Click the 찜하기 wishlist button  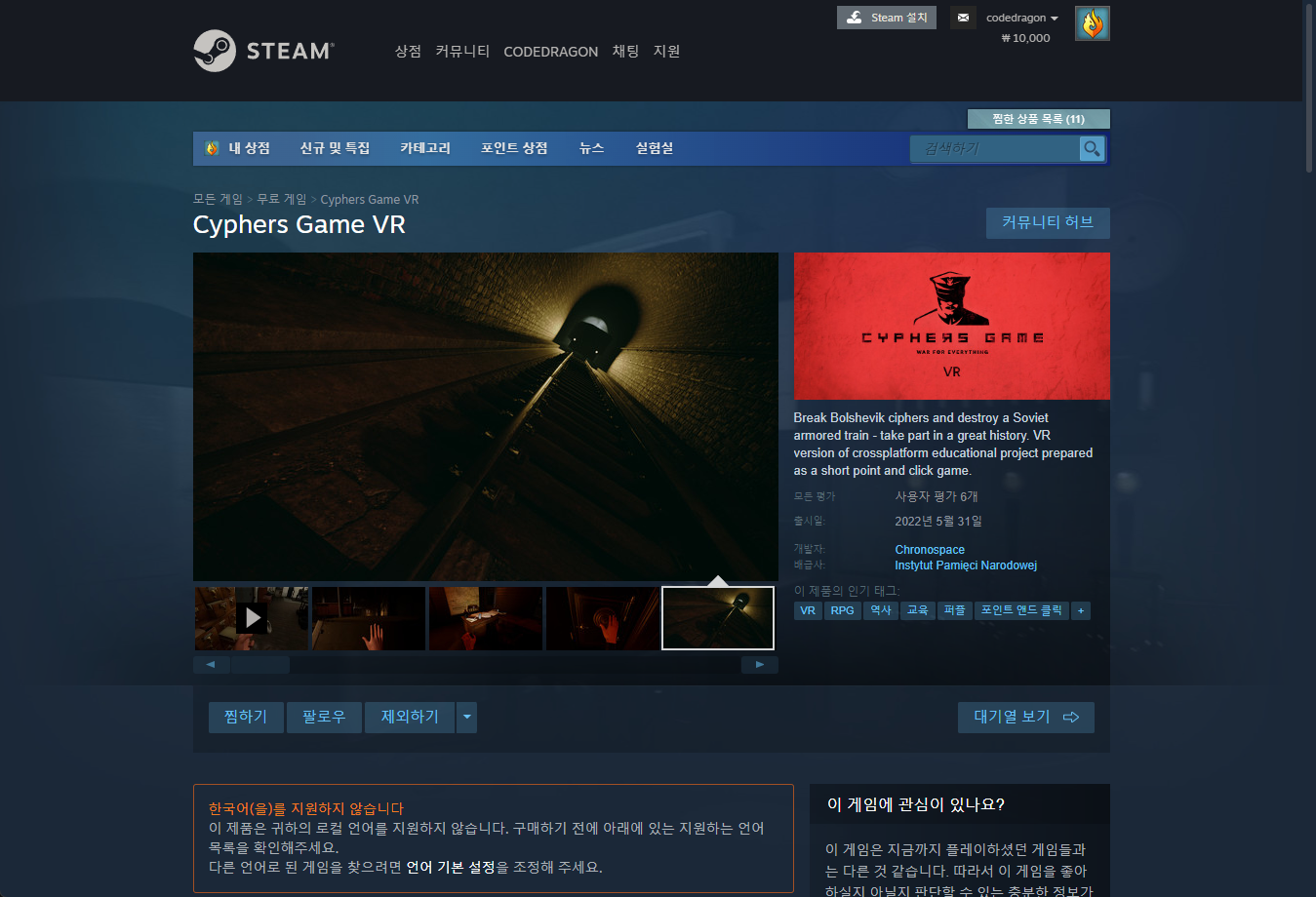click(246, 718)
